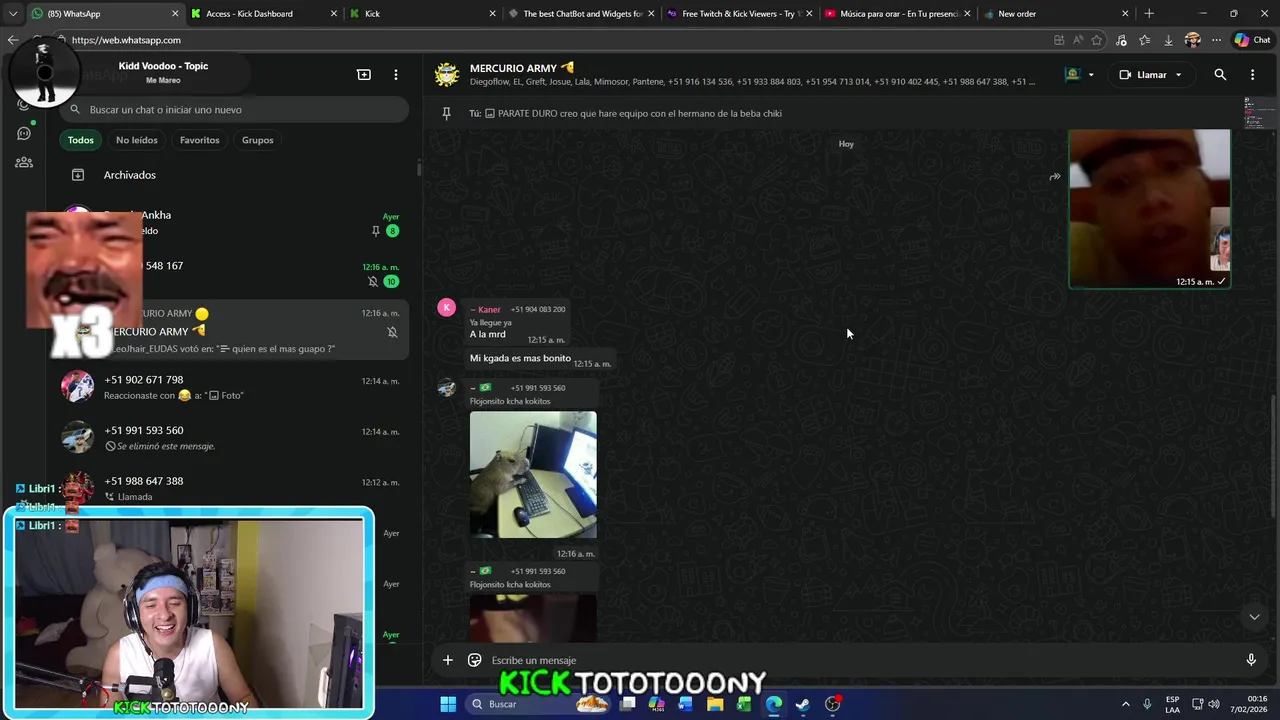The width and height of the screenshot is (1280, 720).
Task: Open the Windows Start button
Action: [x=448, y=704]
